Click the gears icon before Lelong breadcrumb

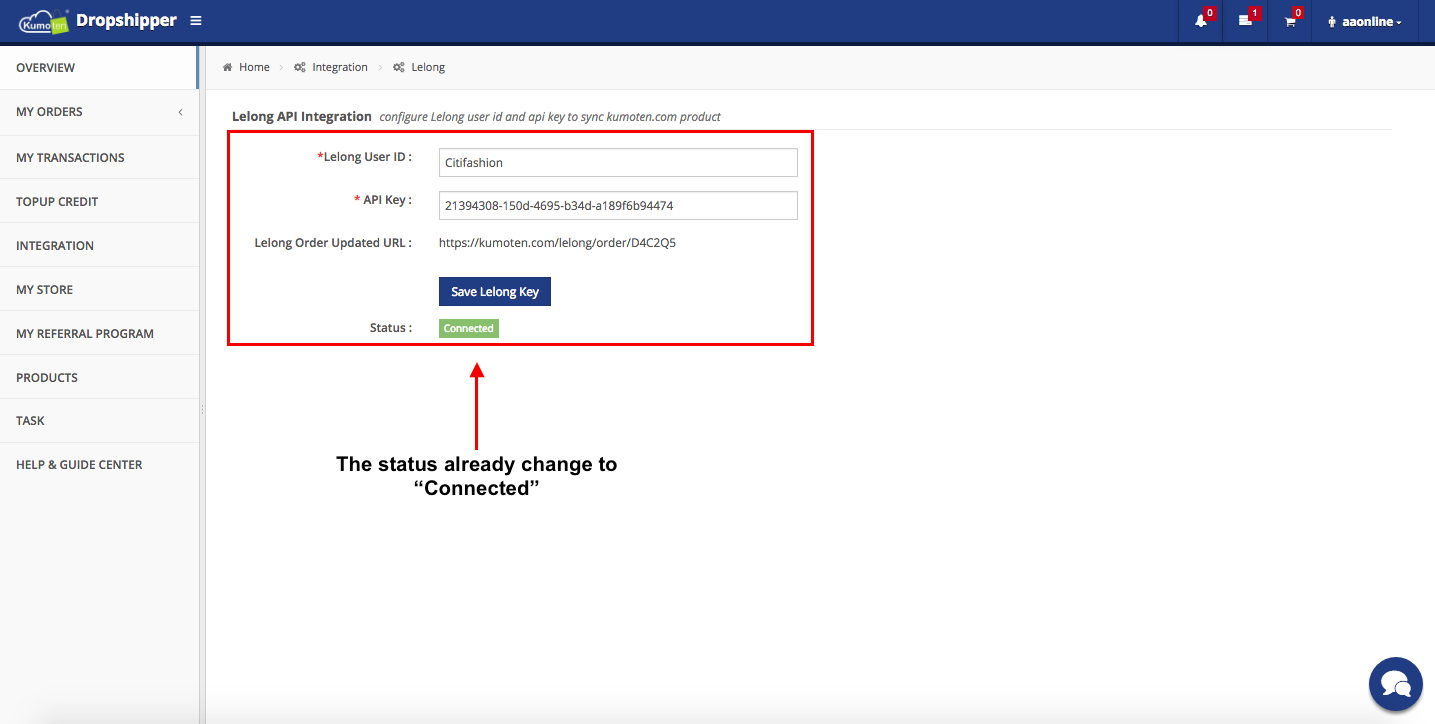pyautogui.click(x=399, y=67)
